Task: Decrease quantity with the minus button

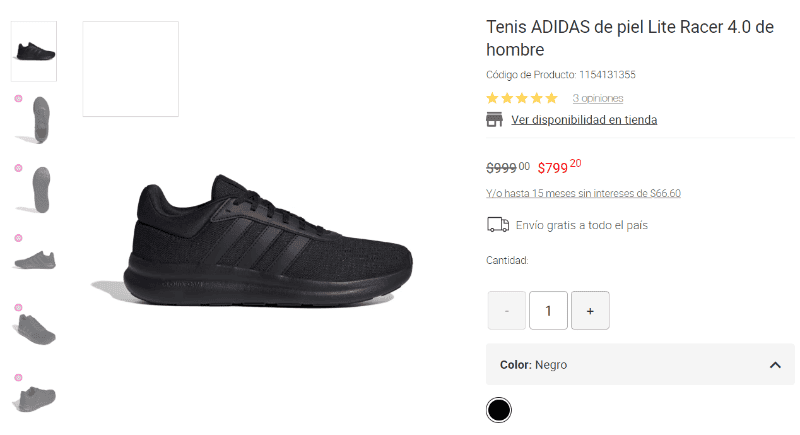Action: pos(507,311)
